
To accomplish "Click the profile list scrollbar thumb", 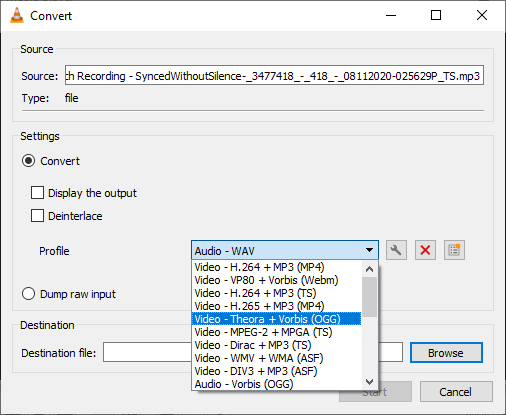I will 369,297.
